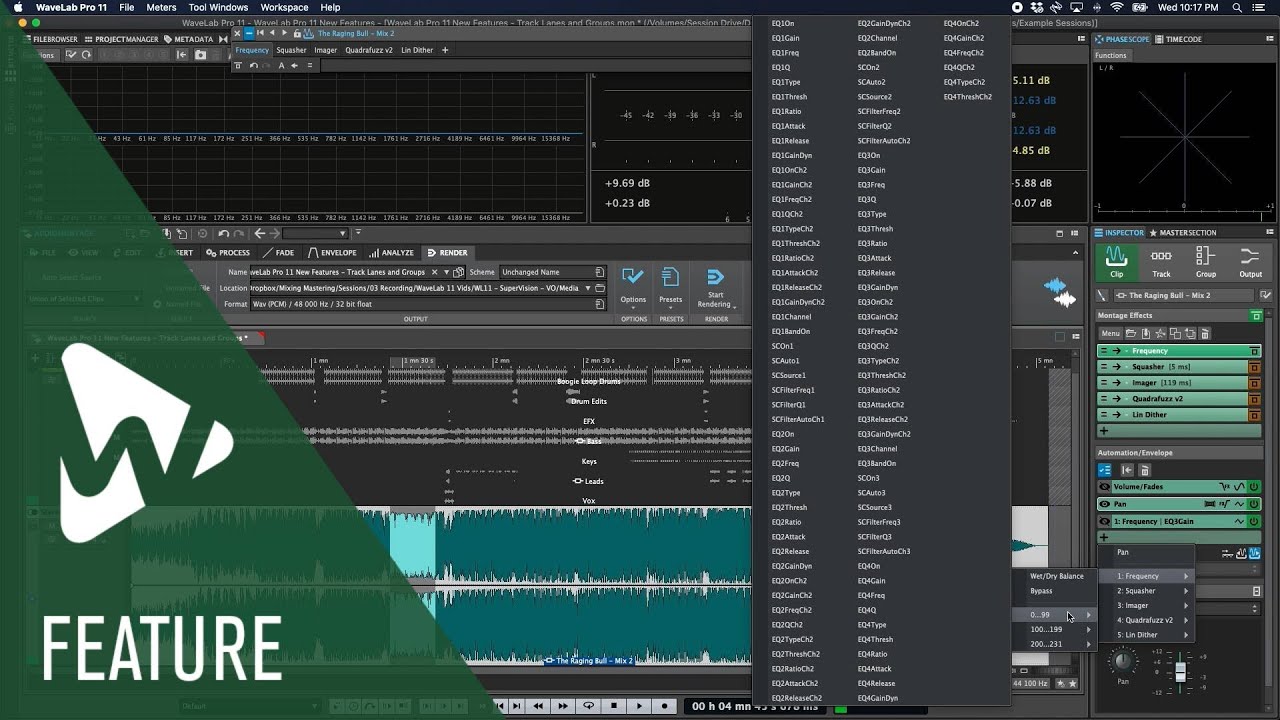Screen dimensions: 1280x720
Task: Click the navigate back arrow in montage toolbar
Action: tap(260, 234)
